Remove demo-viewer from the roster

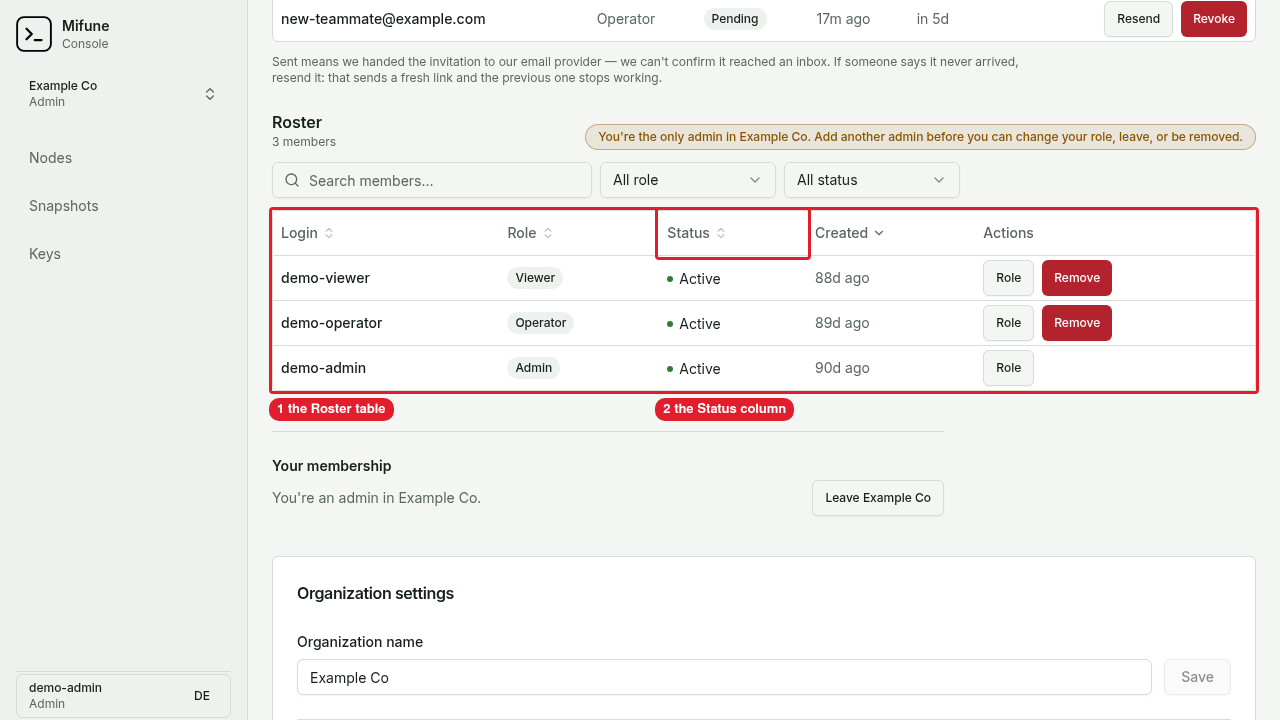(x=1077, y=278)
